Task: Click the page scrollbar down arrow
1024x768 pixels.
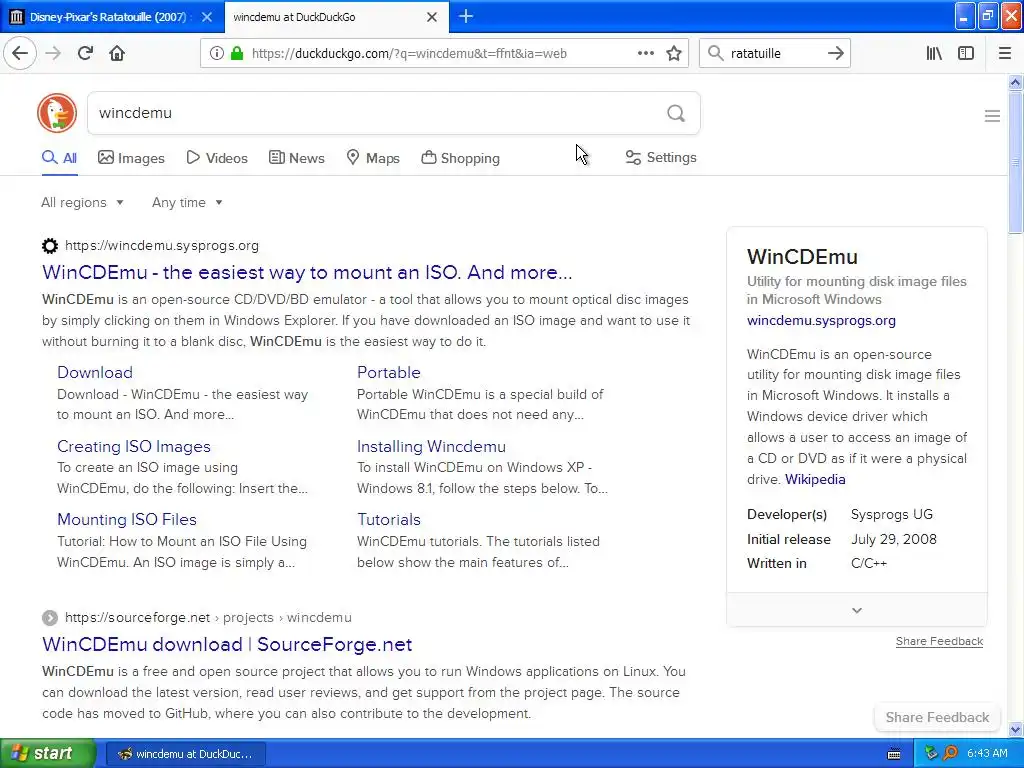Action: [1016, 730]
